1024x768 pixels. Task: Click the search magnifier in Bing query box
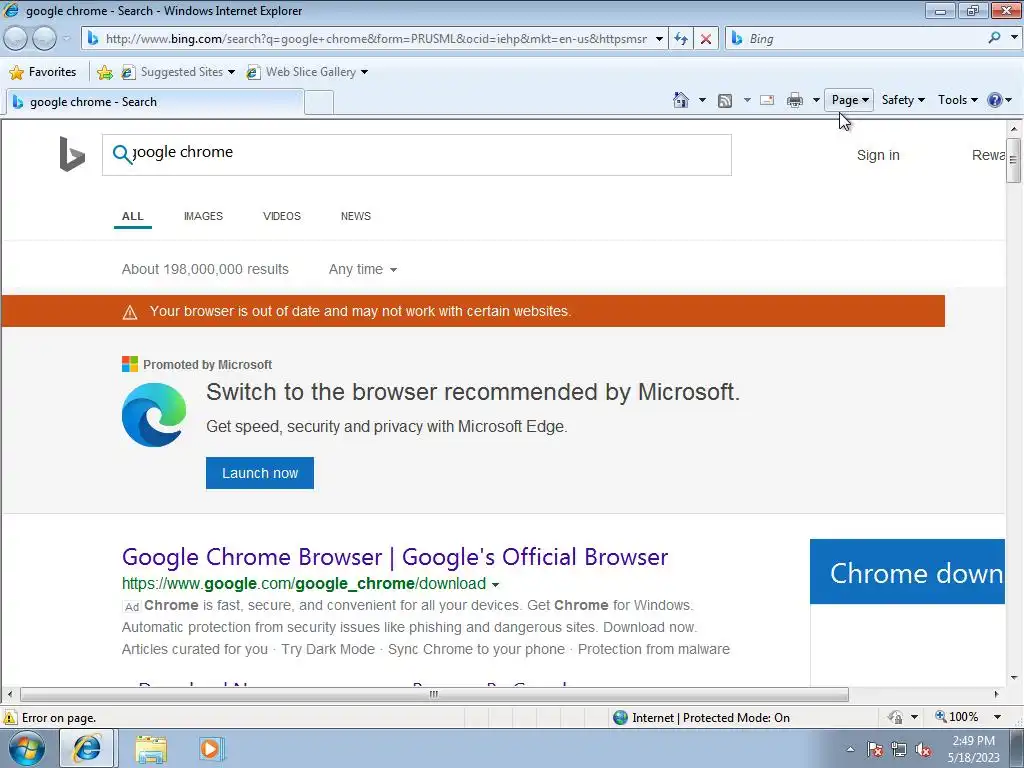(x=121, y=154)
